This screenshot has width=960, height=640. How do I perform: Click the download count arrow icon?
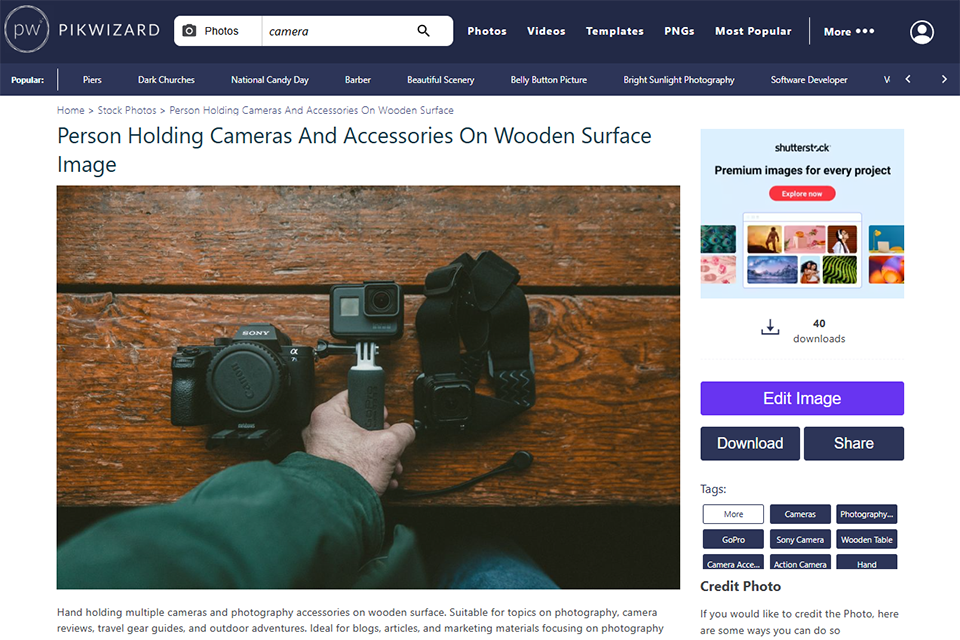770,327
